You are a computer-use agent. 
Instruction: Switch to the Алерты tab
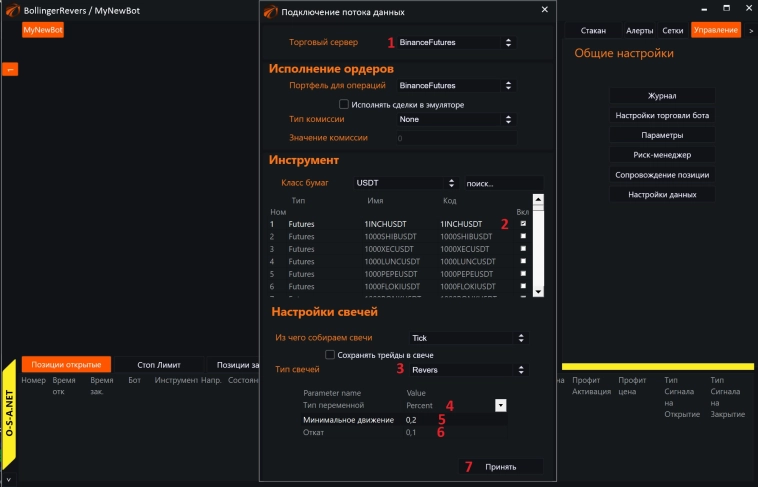[640, 31]
